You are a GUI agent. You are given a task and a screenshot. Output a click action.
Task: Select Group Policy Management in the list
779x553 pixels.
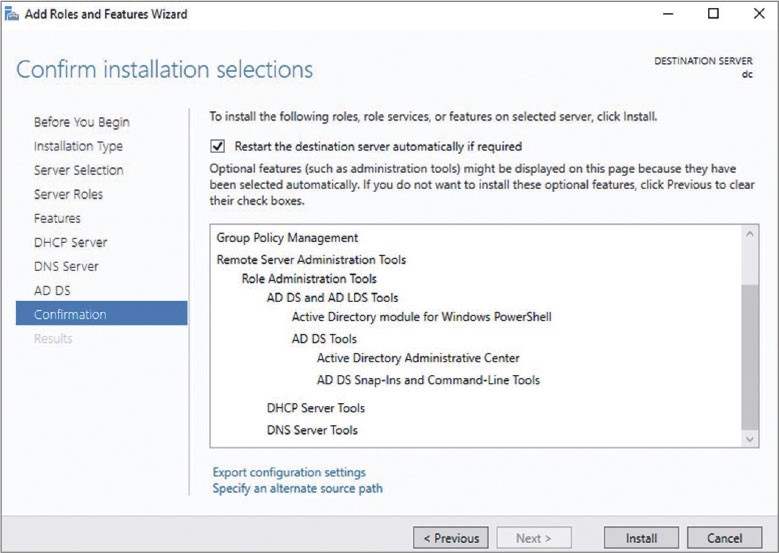point(287,238)
